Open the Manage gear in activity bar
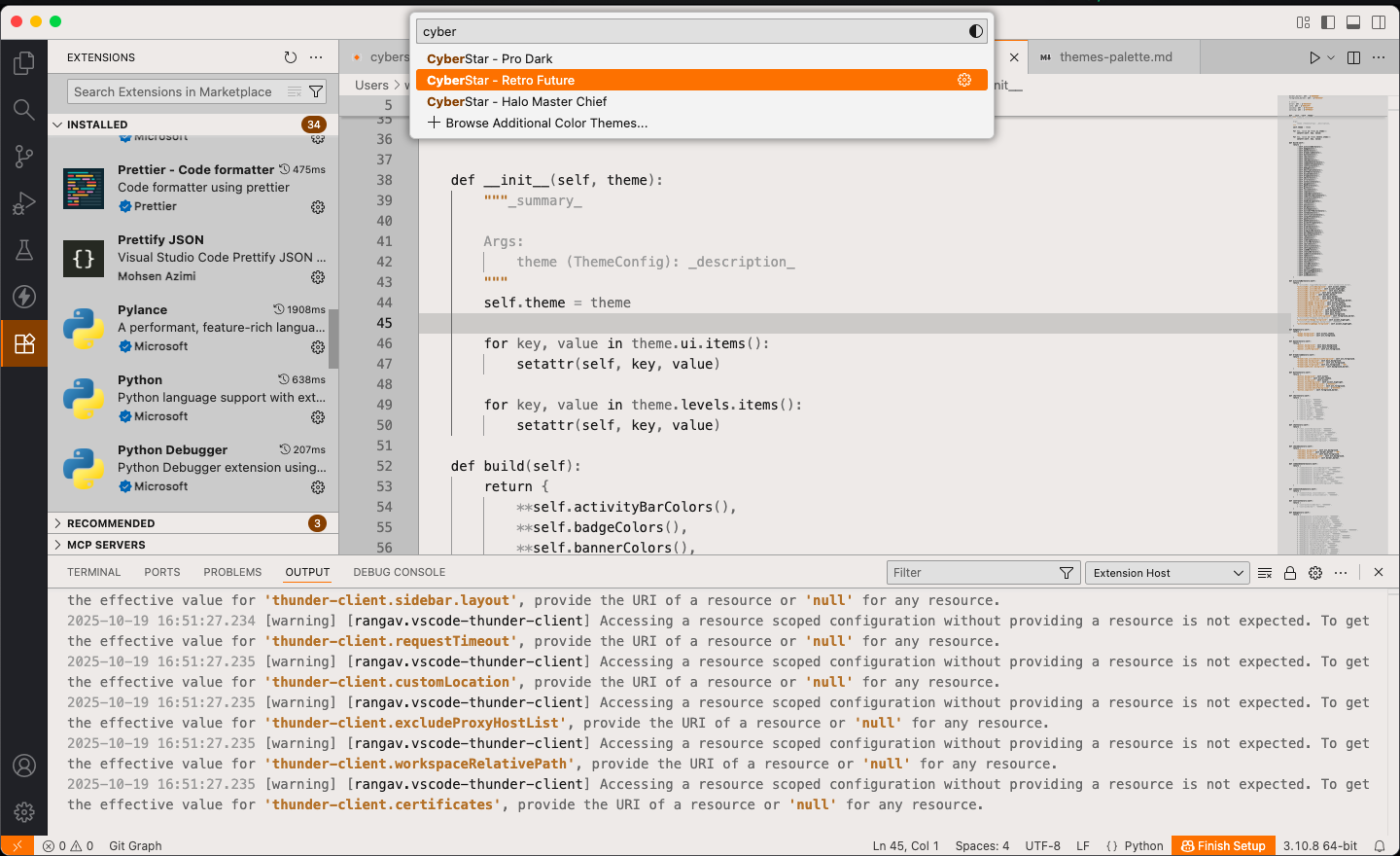Viewport: 1400px width, 856px height. (x=24, y=812)
